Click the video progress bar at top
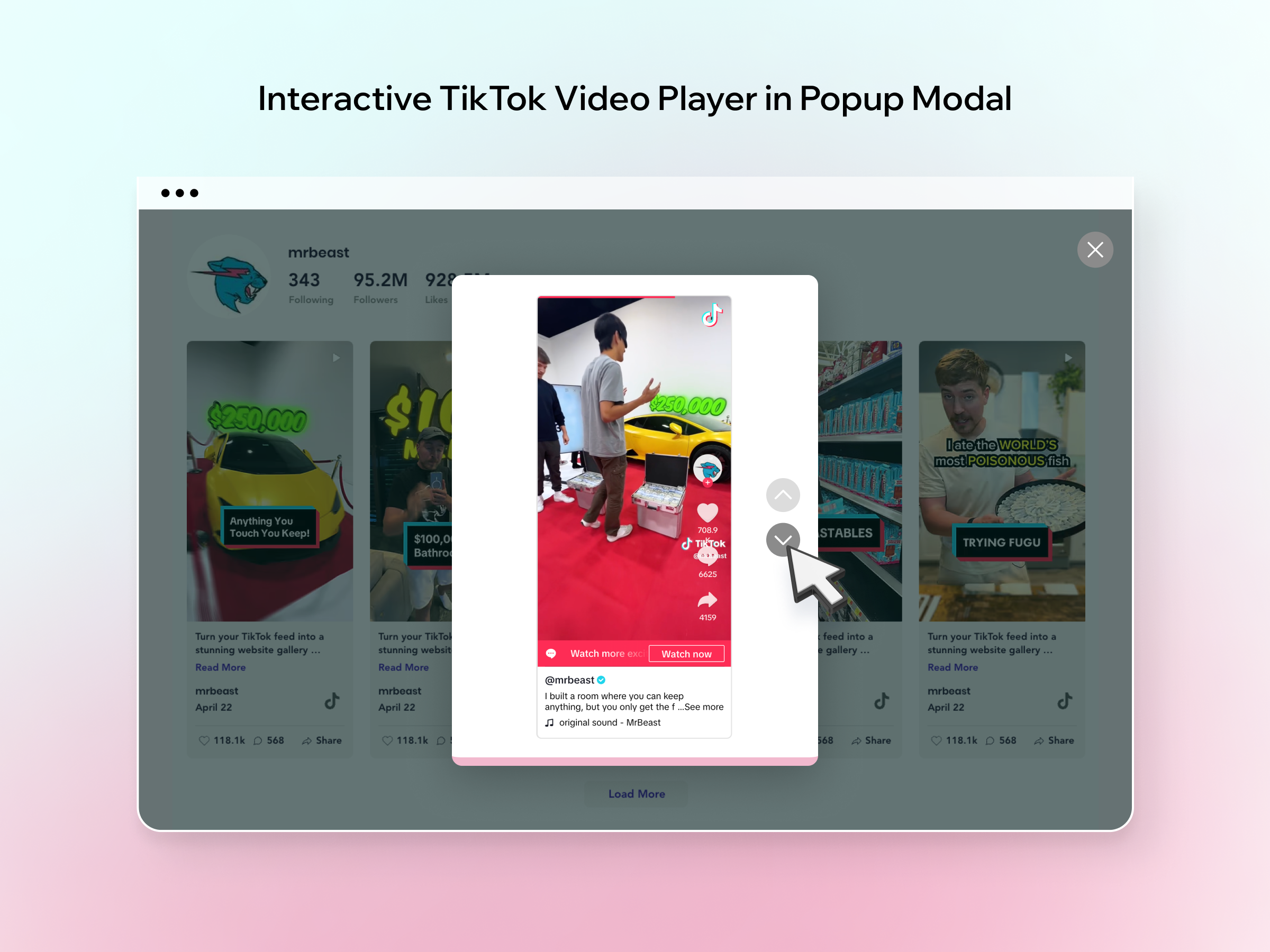Screen dimensions: 1270x952 click(634, 297)
